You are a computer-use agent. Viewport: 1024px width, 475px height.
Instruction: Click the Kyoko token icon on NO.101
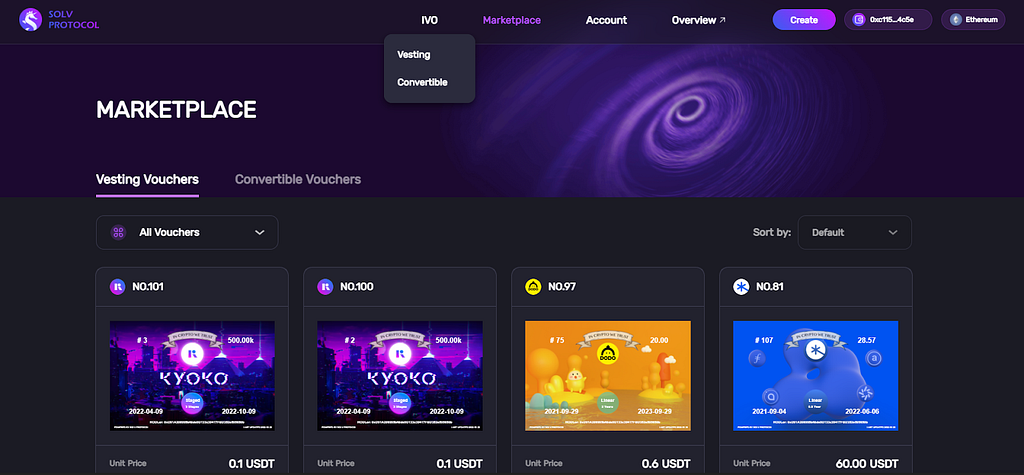click(x=118, y=287)
